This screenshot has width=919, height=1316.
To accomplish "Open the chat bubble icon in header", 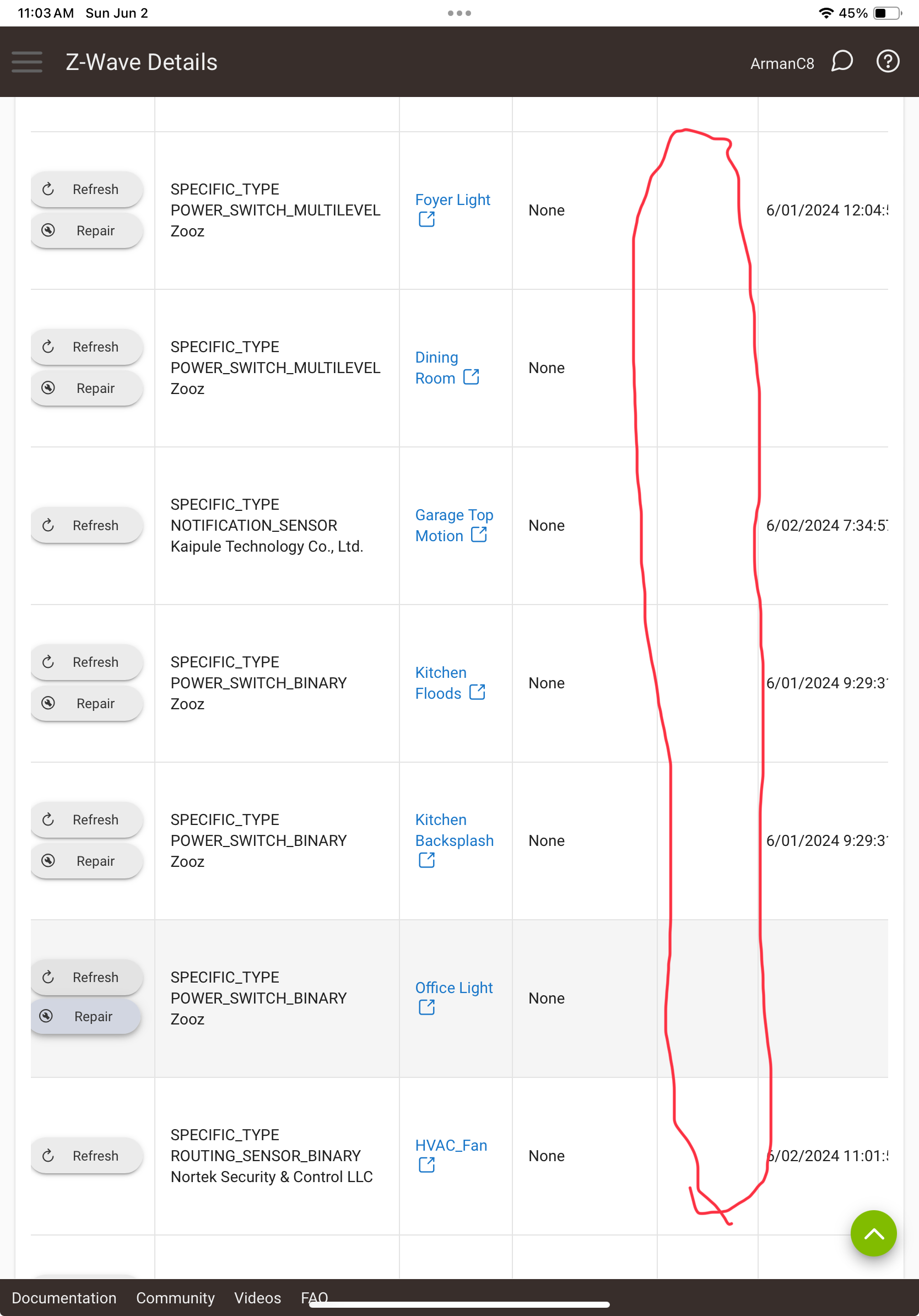I will pyautogui.click(x=842, y=61).
